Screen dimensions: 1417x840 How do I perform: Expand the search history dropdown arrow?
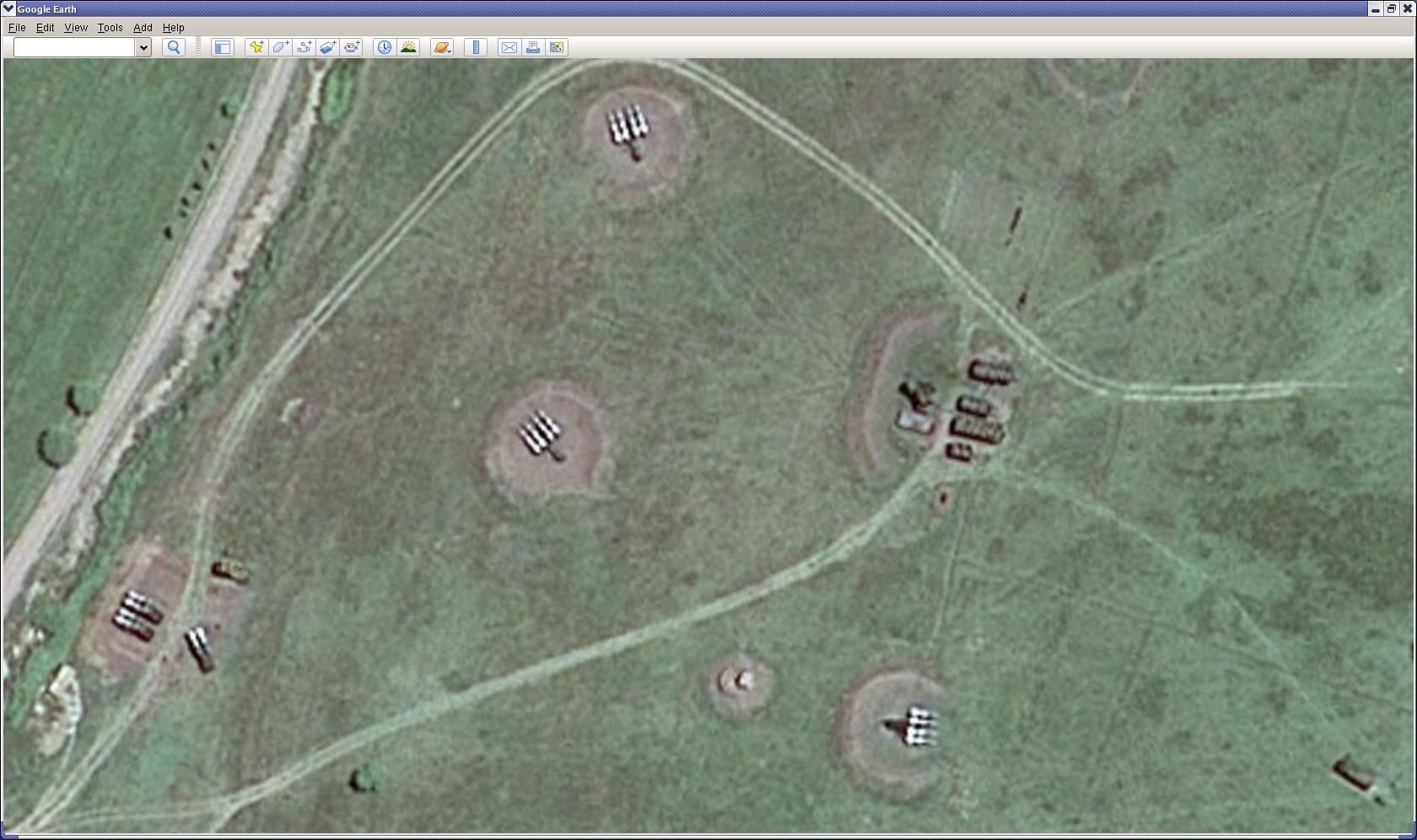pos(143,47)
